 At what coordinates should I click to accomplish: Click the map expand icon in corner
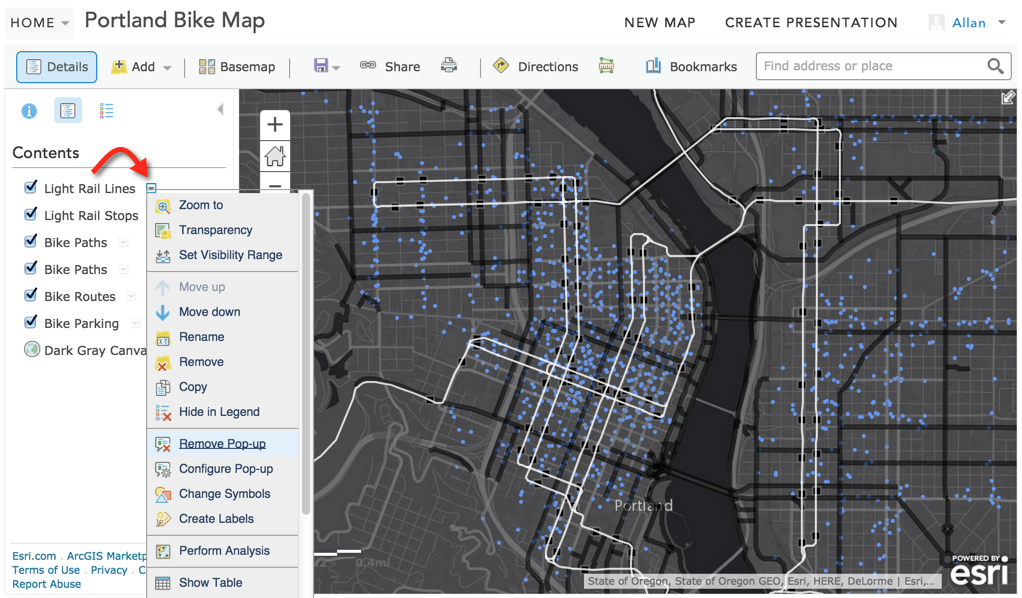coord(1008,98)
